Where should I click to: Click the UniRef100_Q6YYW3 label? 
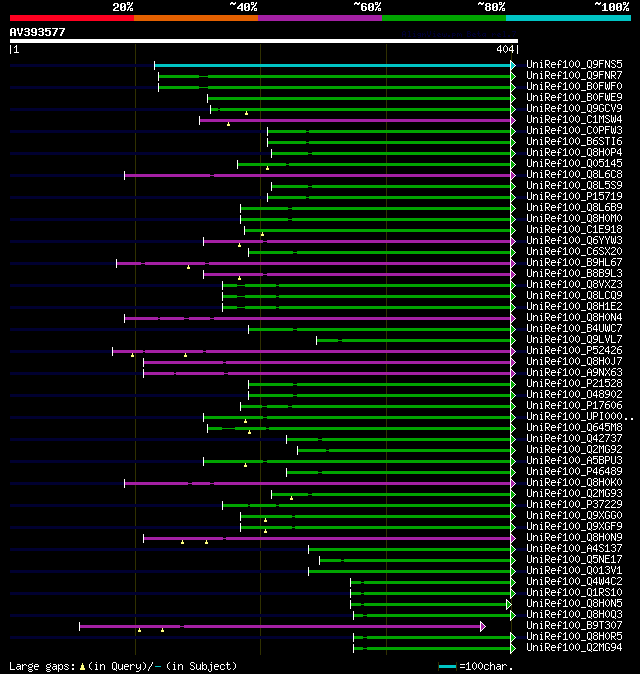tap(574, 241)
